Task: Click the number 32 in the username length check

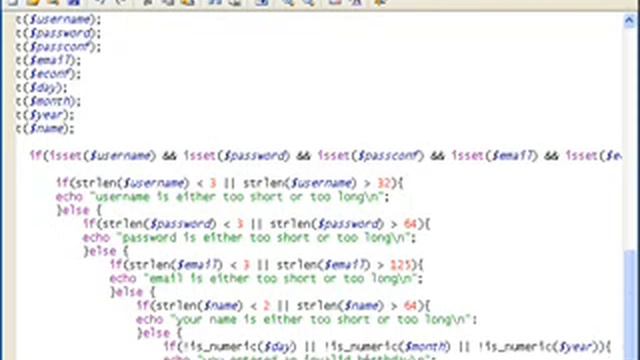Action: point(384,183)
